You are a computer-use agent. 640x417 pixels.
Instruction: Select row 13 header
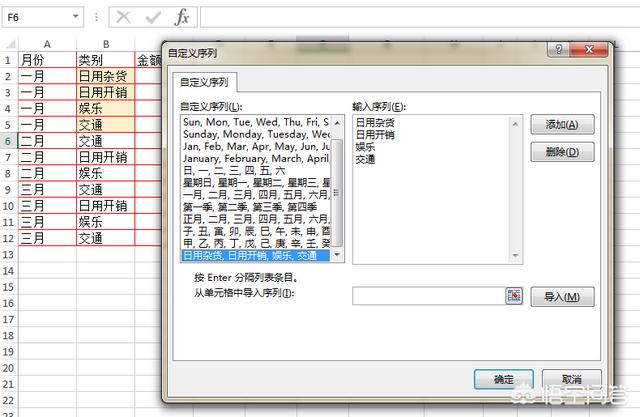(9, 255)
